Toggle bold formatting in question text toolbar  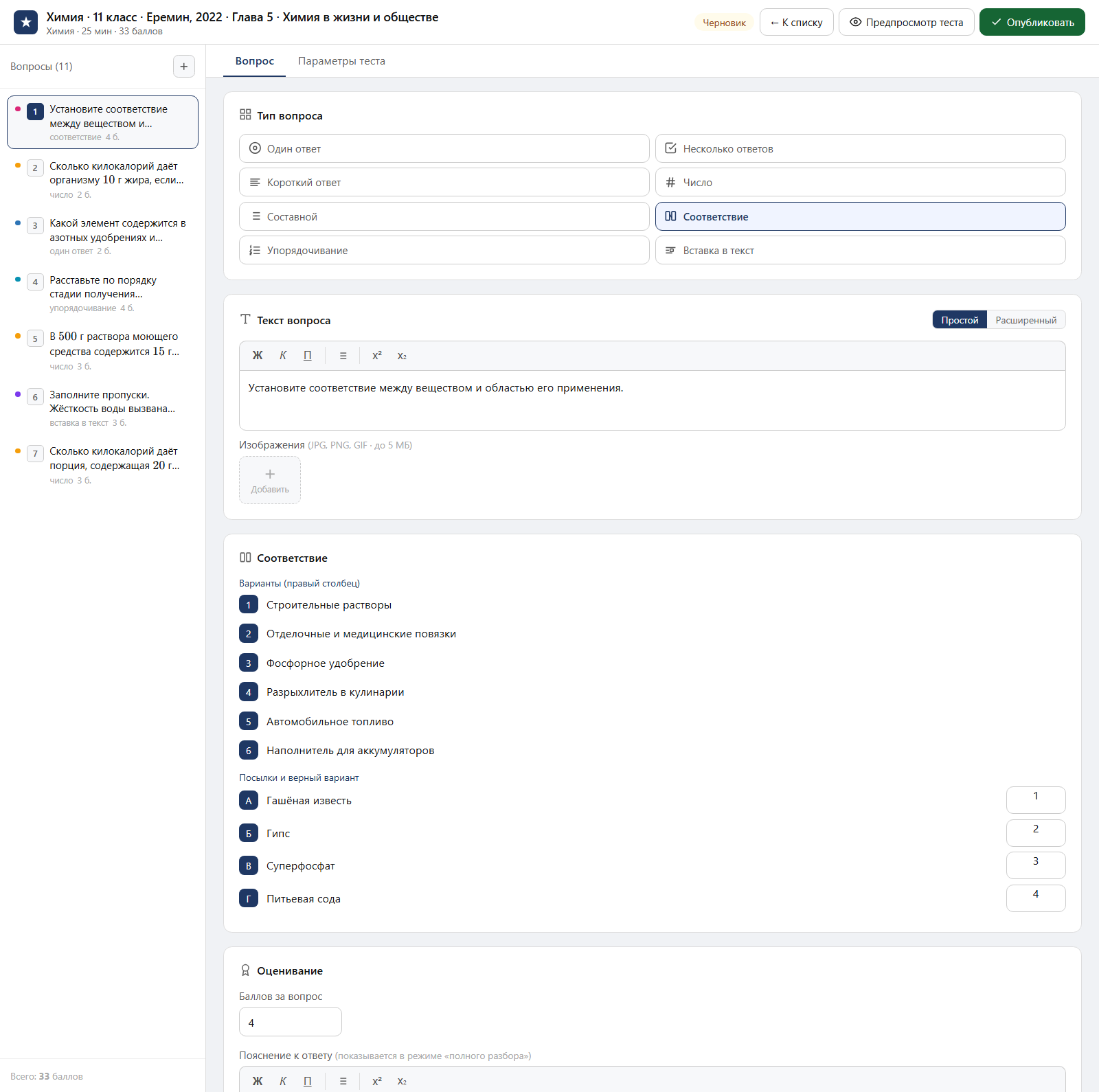(x=258, y=356)
